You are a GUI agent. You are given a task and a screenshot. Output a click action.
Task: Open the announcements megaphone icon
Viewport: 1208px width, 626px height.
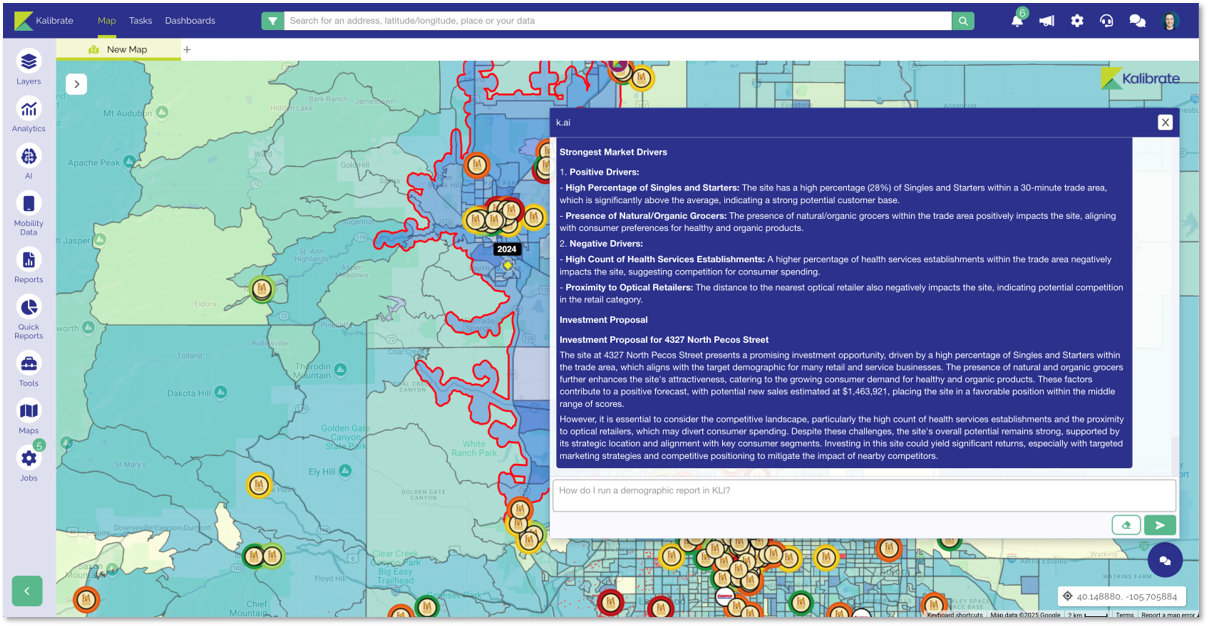pyautogui.click(x=1046, y=21)
